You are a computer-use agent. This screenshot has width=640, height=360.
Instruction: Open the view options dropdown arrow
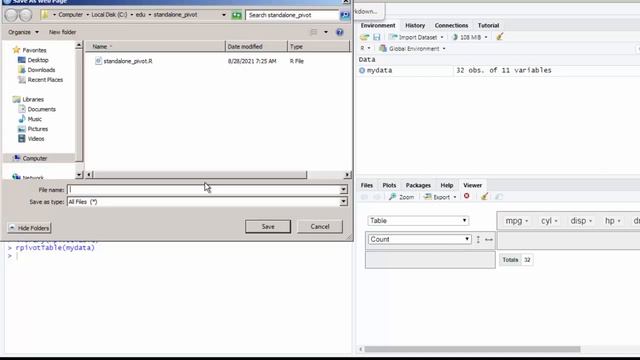tap(326, 32)
